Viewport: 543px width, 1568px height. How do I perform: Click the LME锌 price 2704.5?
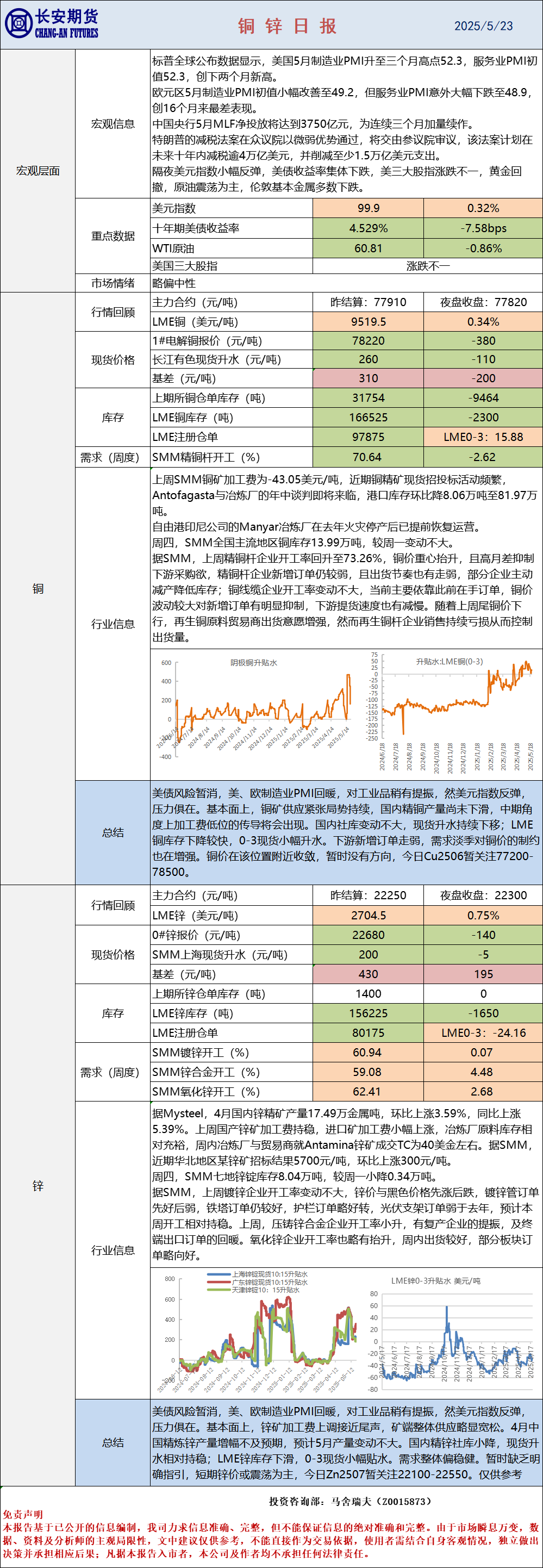click(x=369, y=916)
